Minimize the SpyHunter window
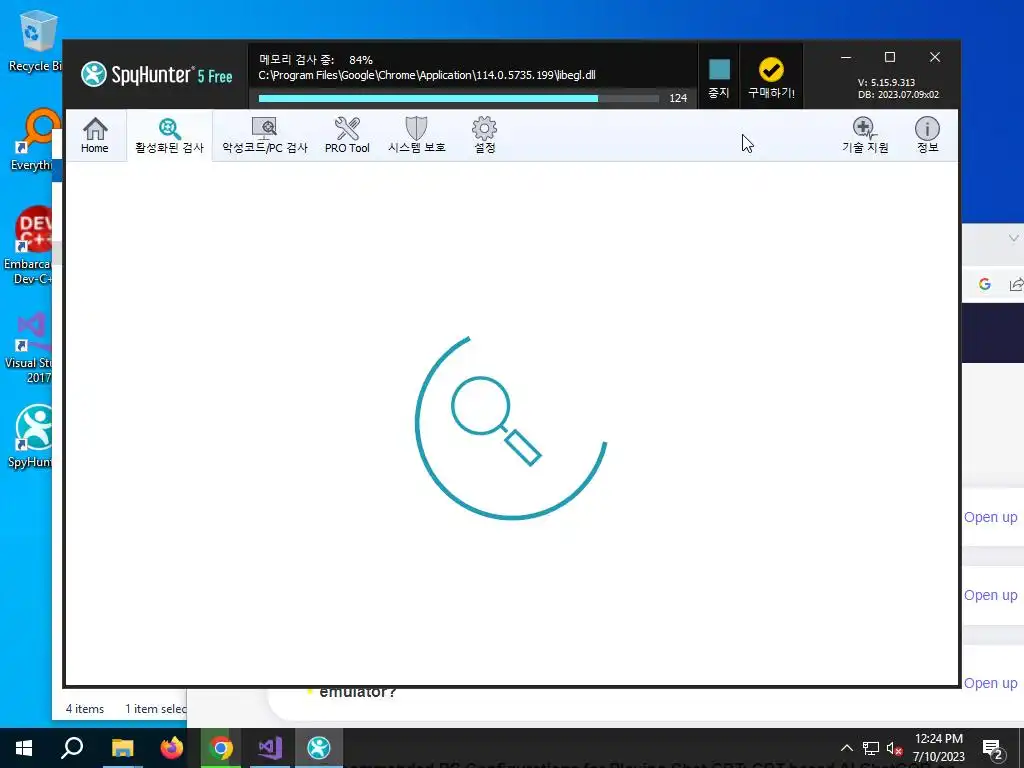Image resolution: width=1024 pixels, height=768 pixels. point(846,57)
